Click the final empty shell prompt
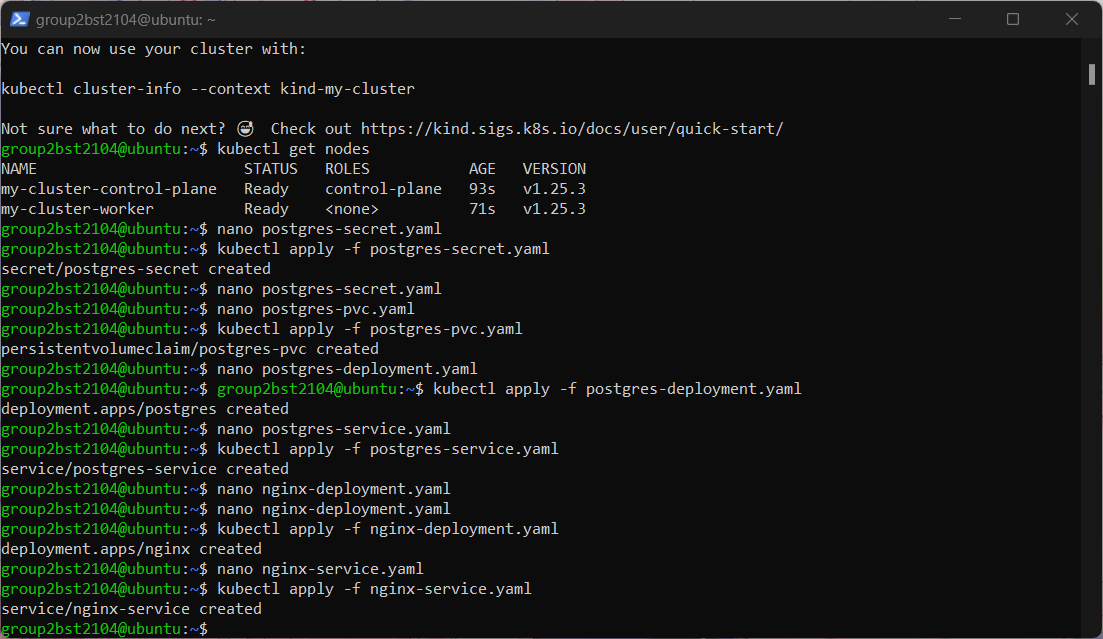Image resolution: width=1103 pixels, height=639 pixels. pyautogui.click(x=105, y=629)
